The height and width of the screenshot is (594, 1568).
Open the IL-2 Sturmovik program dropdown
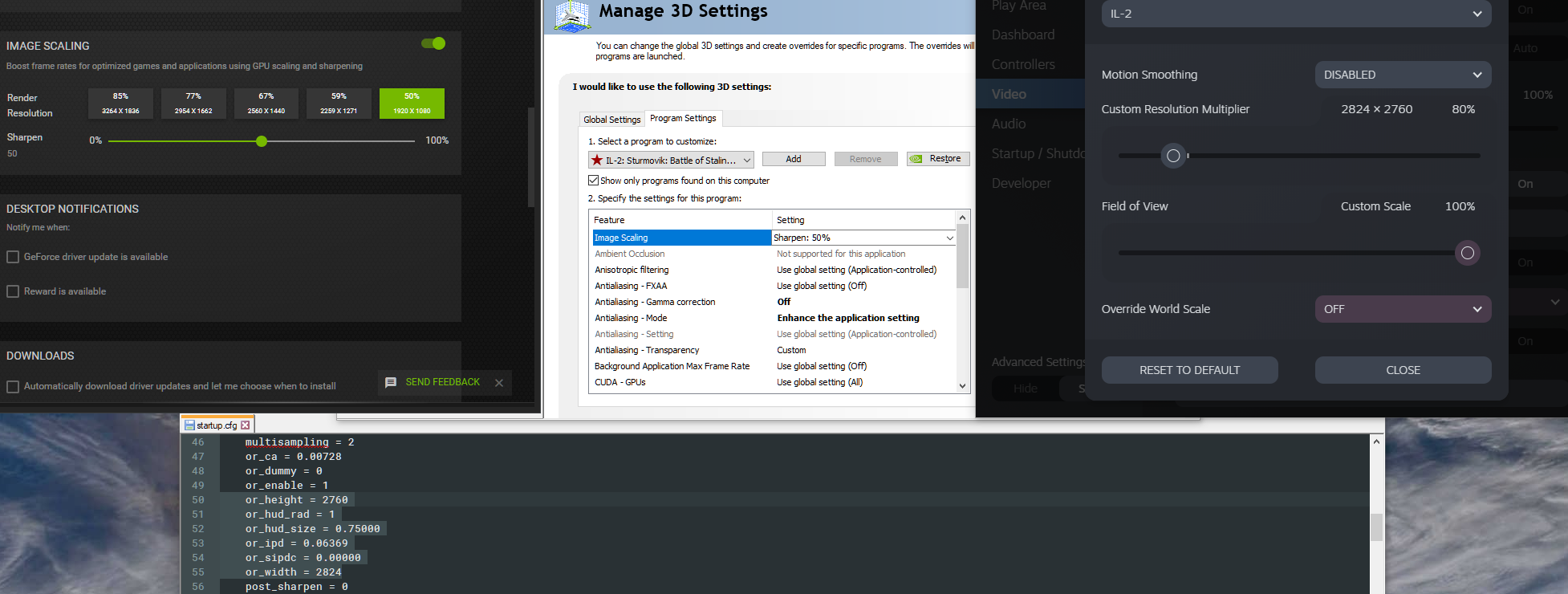(x=671, y=161)
